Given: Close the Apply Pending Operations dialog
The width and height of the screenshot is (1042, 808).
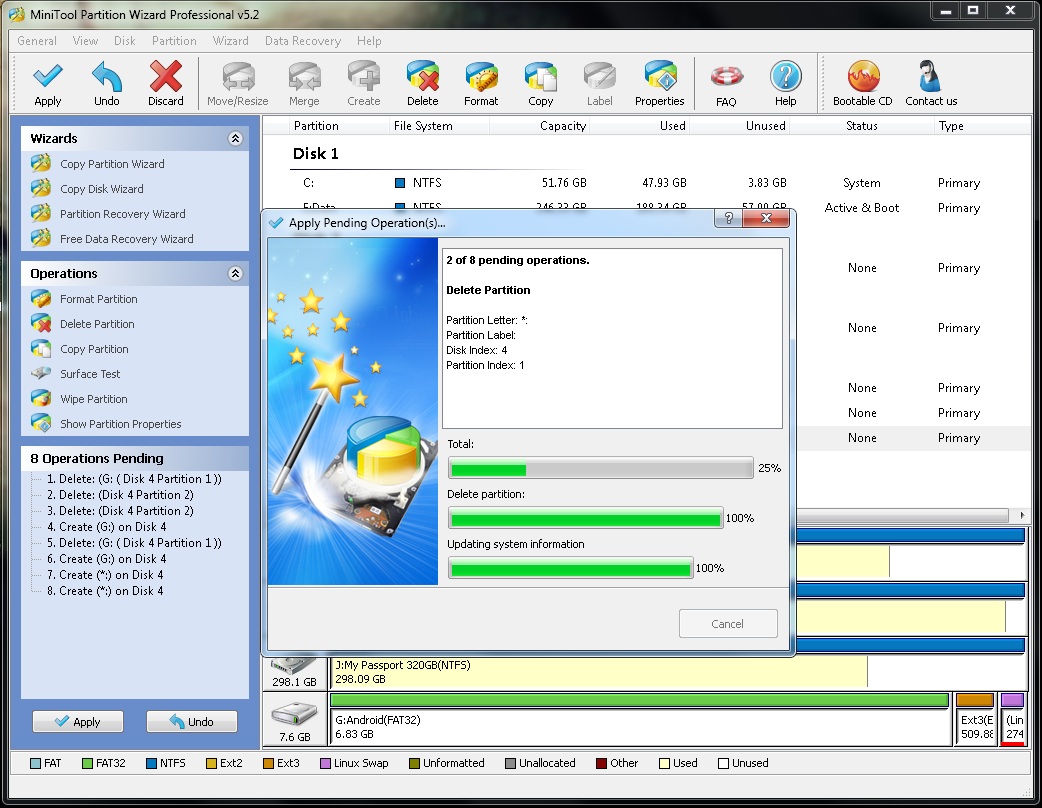Looking at the screenshot, I should tap(766, 219).
